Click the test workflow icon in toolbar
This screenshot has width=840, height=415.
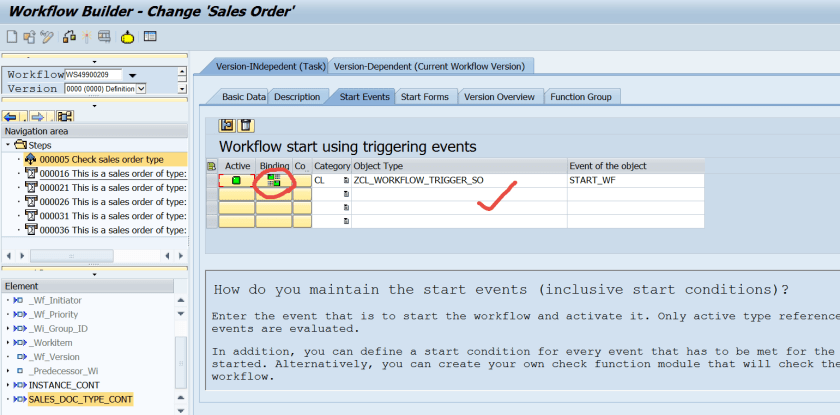coord(104,37)
